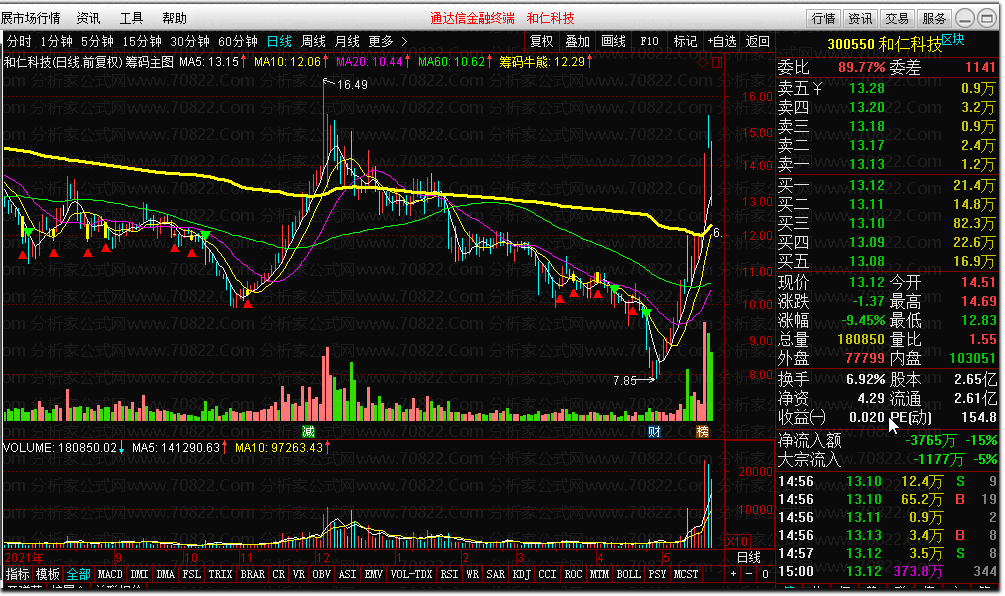
Task: Select the VOL-TDX indicator tab
Action: tap(411, 574)
